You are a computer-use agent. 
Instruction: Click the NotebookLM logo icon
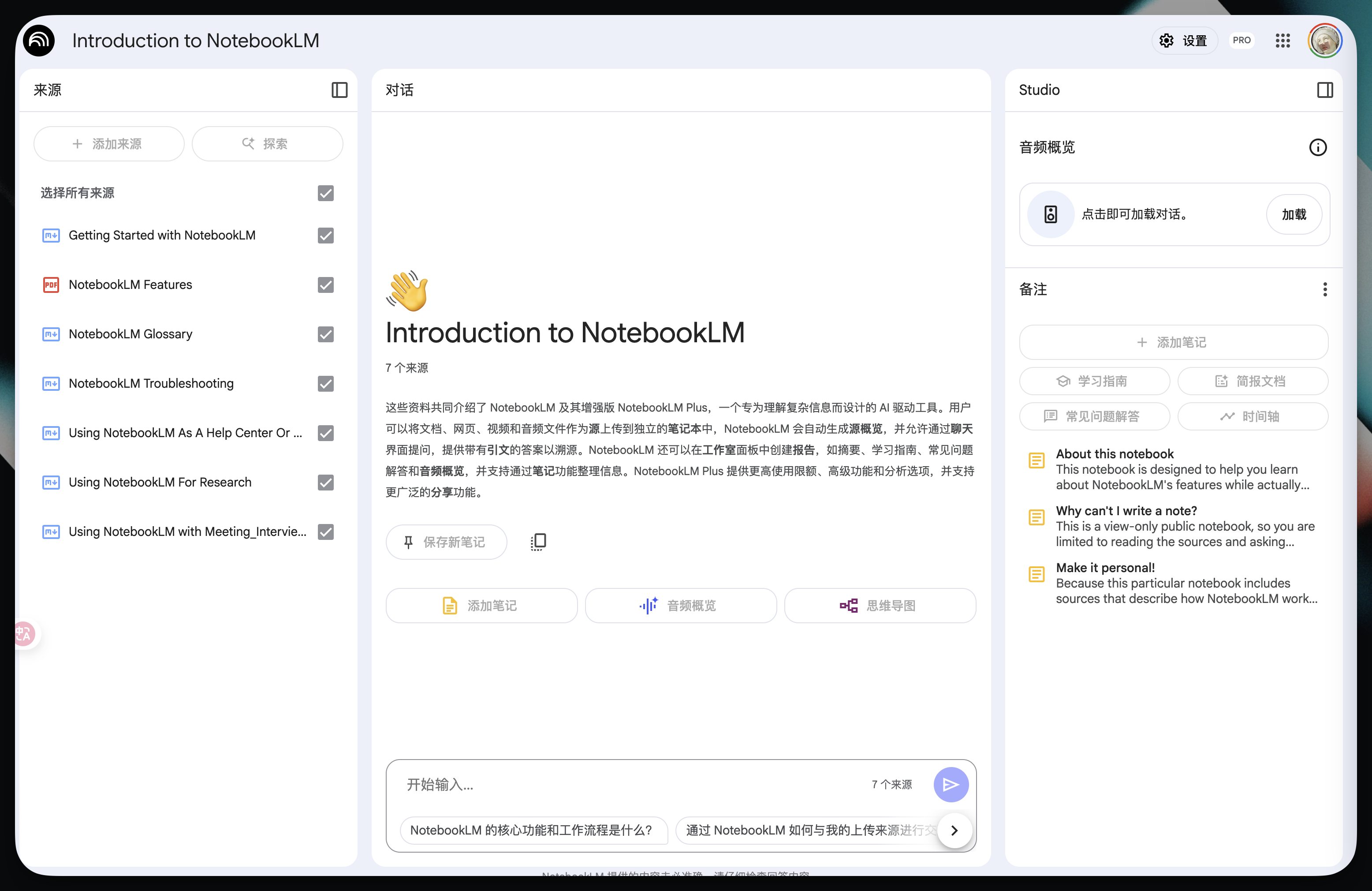39,41
